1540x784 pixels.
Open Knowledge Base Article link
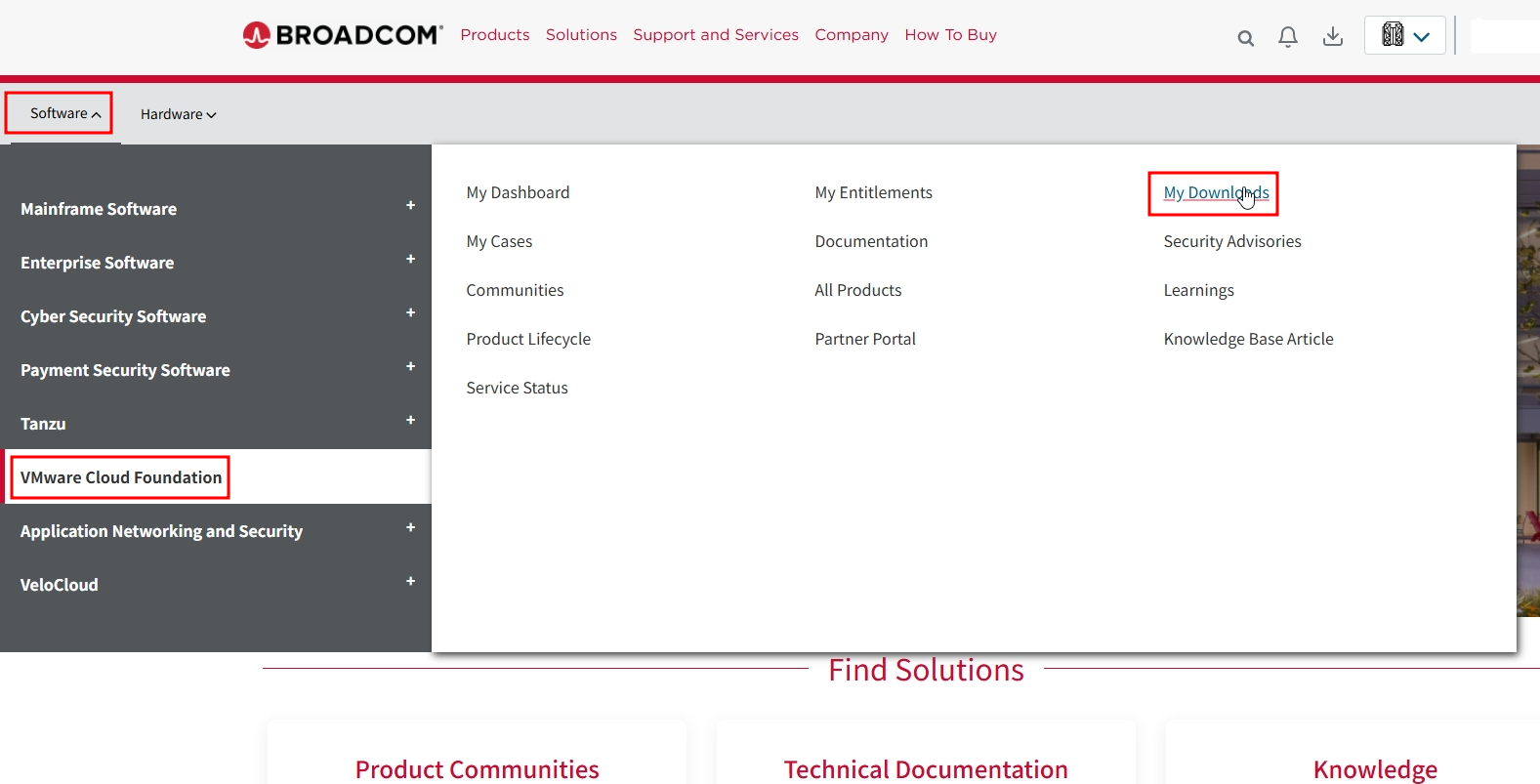coord(1248,339)
